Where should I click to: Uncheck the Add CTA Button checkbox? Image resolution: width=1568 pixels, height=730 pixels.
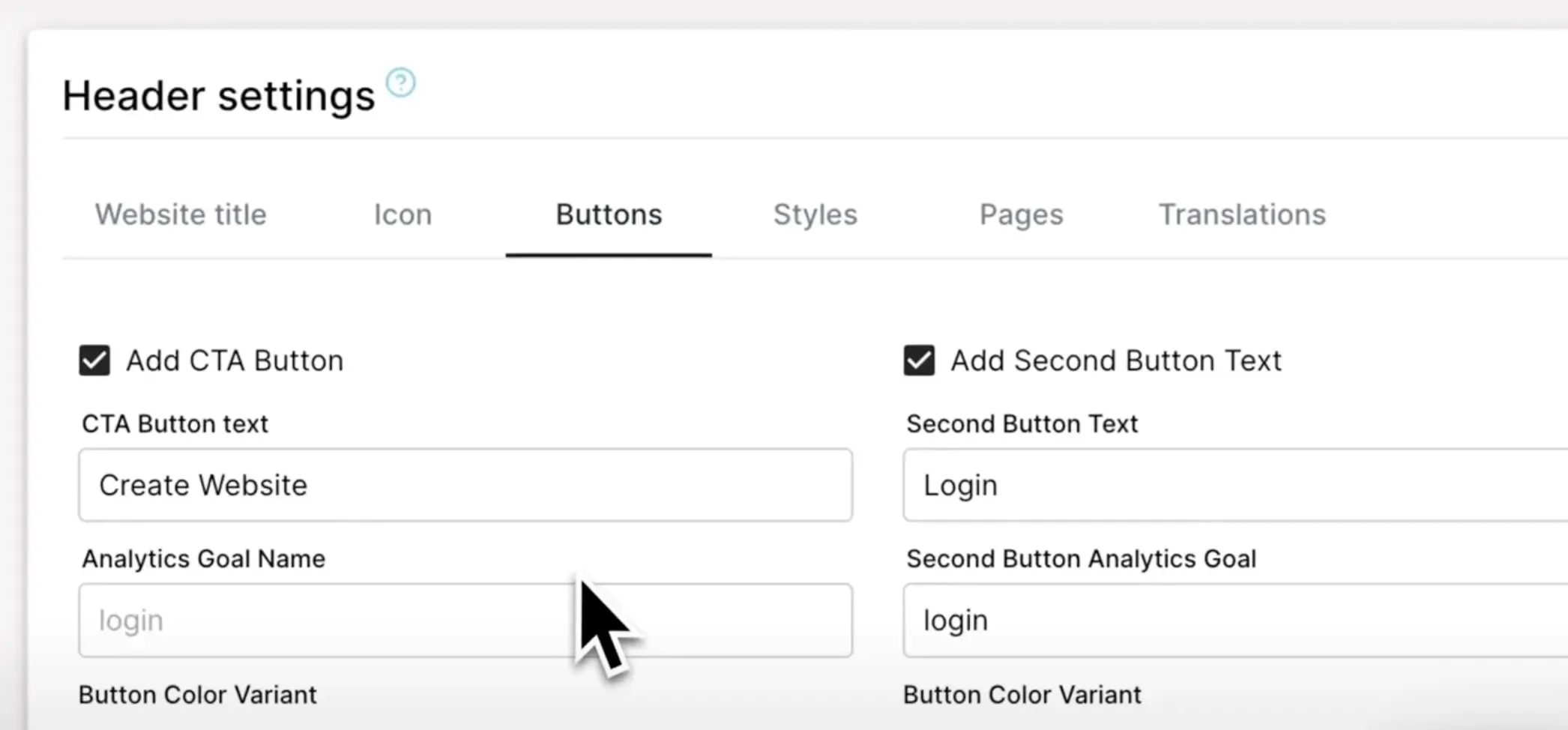click(94, 361)
